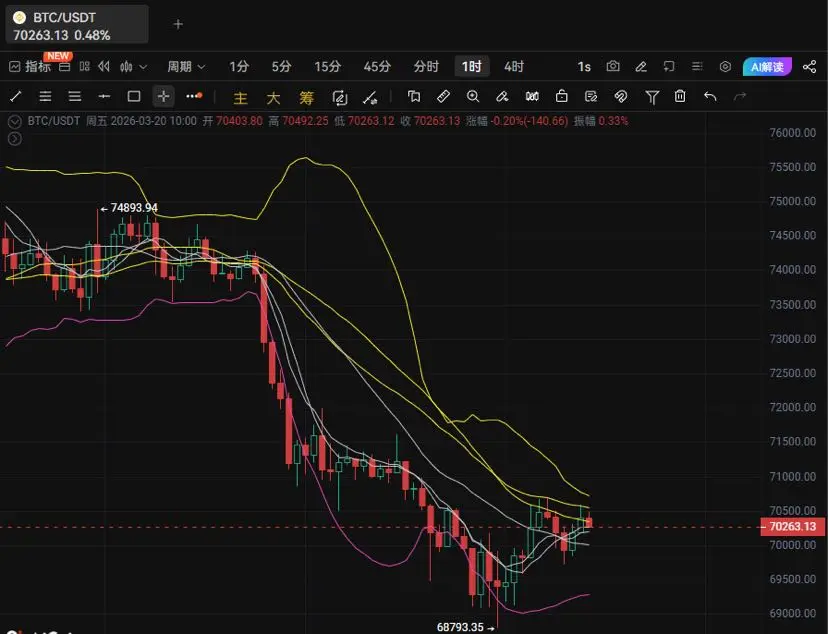Click the funnel filter icon
Image resolution: width=828 pixels, height=634 pixels.
point(652,97)
